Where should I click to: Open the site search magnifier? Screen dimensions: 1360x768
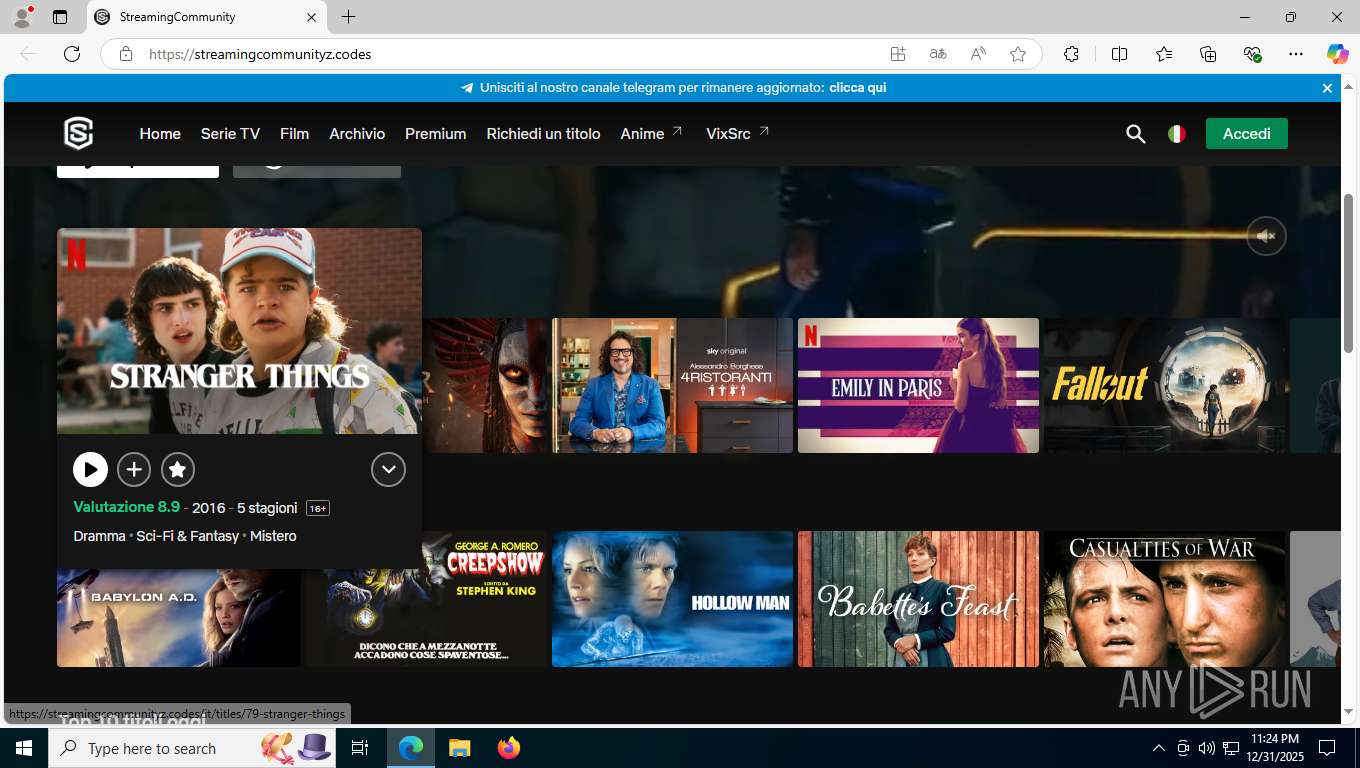click(1135, 134)
